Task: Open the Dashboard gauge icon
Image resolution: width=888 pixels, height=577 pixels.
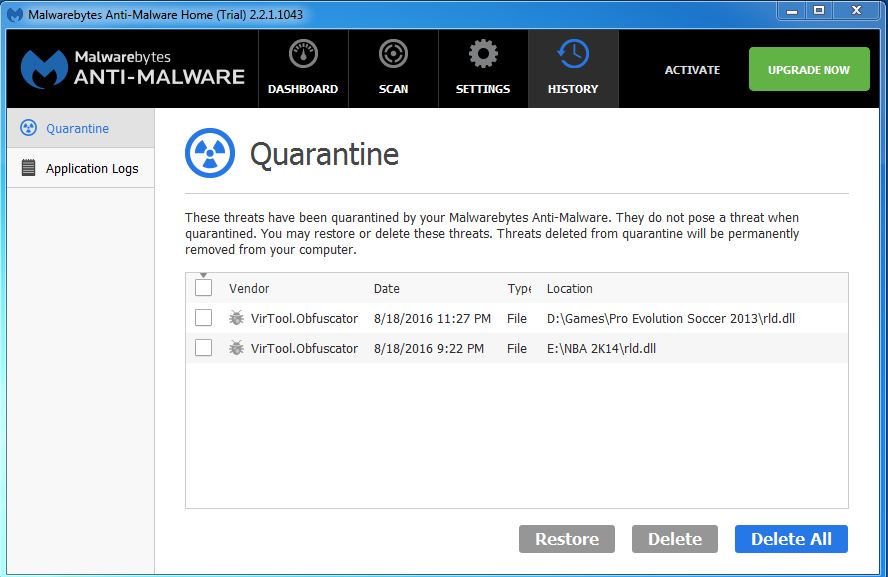Action: pyautogui.click(x=303, y=55)
